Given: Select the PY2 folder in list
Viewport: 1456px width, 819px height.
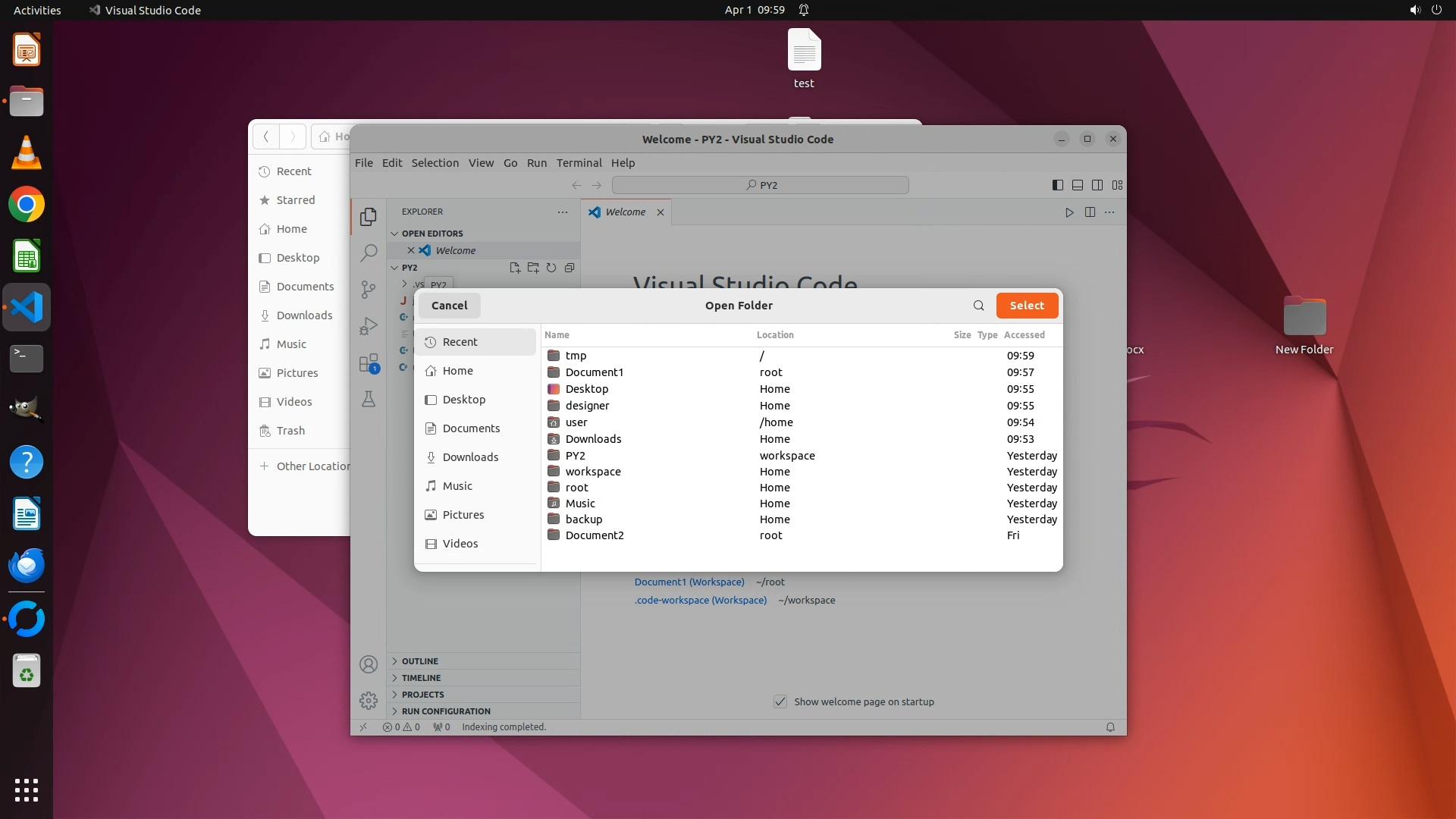Looking at the screenshot, I should [576, 456].
